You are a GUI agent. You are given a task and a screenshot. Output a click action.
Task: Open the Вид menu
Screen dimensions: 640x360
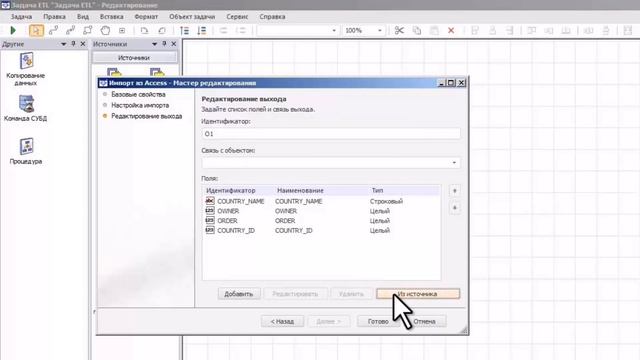[83, 17]
